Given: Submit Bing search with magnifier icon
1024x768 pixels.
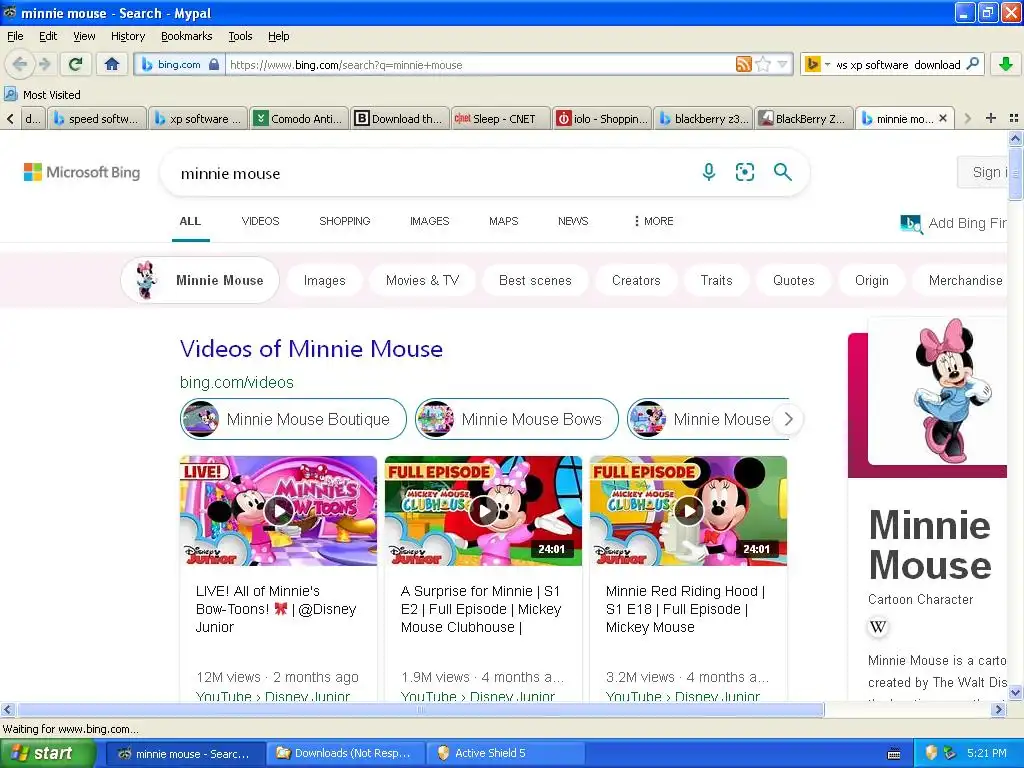Looking at the screenshot, I should 782,172.
